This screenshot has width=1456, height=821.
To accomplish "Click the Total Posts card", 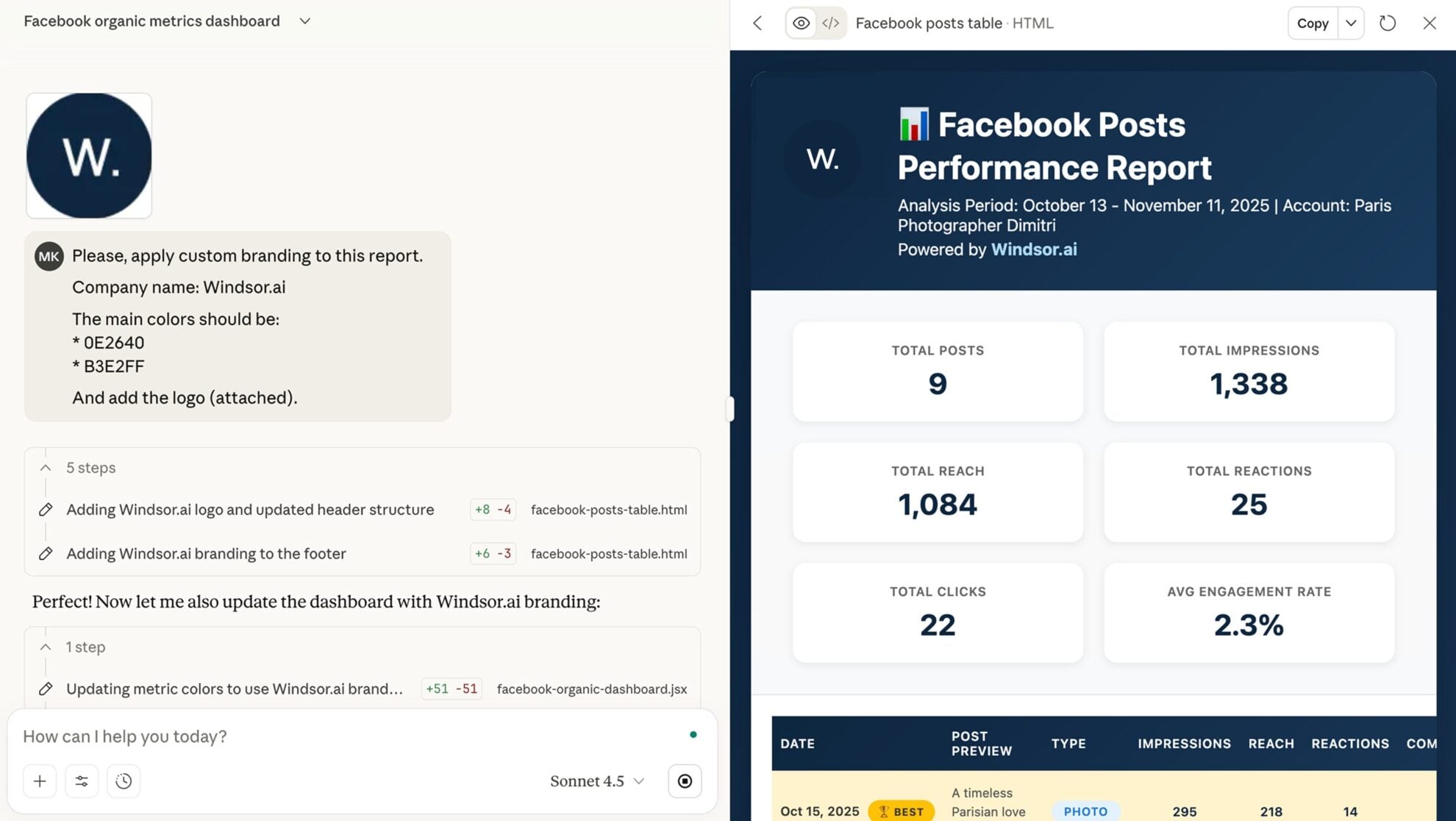I will [938, 372].
